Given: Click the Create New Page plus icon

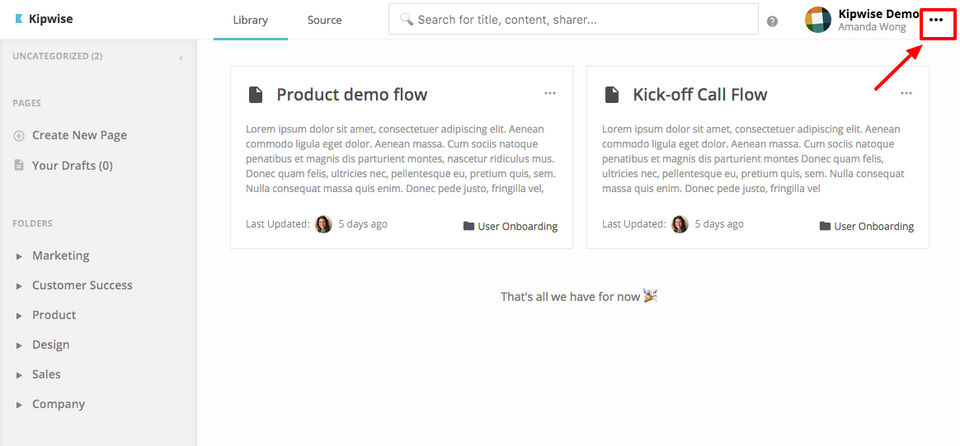Looking at the screenshot, I should click(19, 136).
